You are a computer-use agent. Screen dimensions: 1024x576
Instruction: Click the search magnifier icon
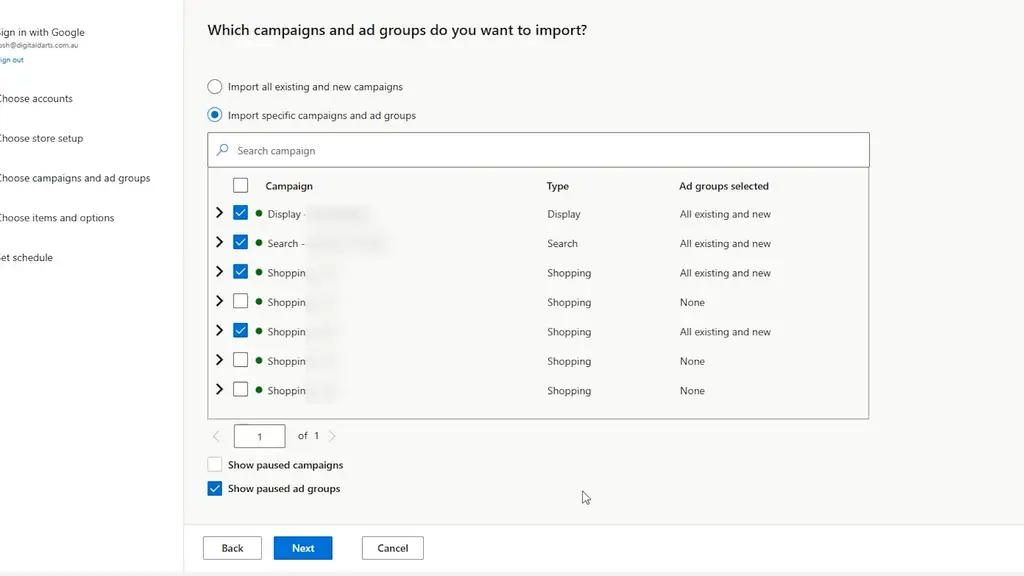pyautogui.click(x=223, y=150)
